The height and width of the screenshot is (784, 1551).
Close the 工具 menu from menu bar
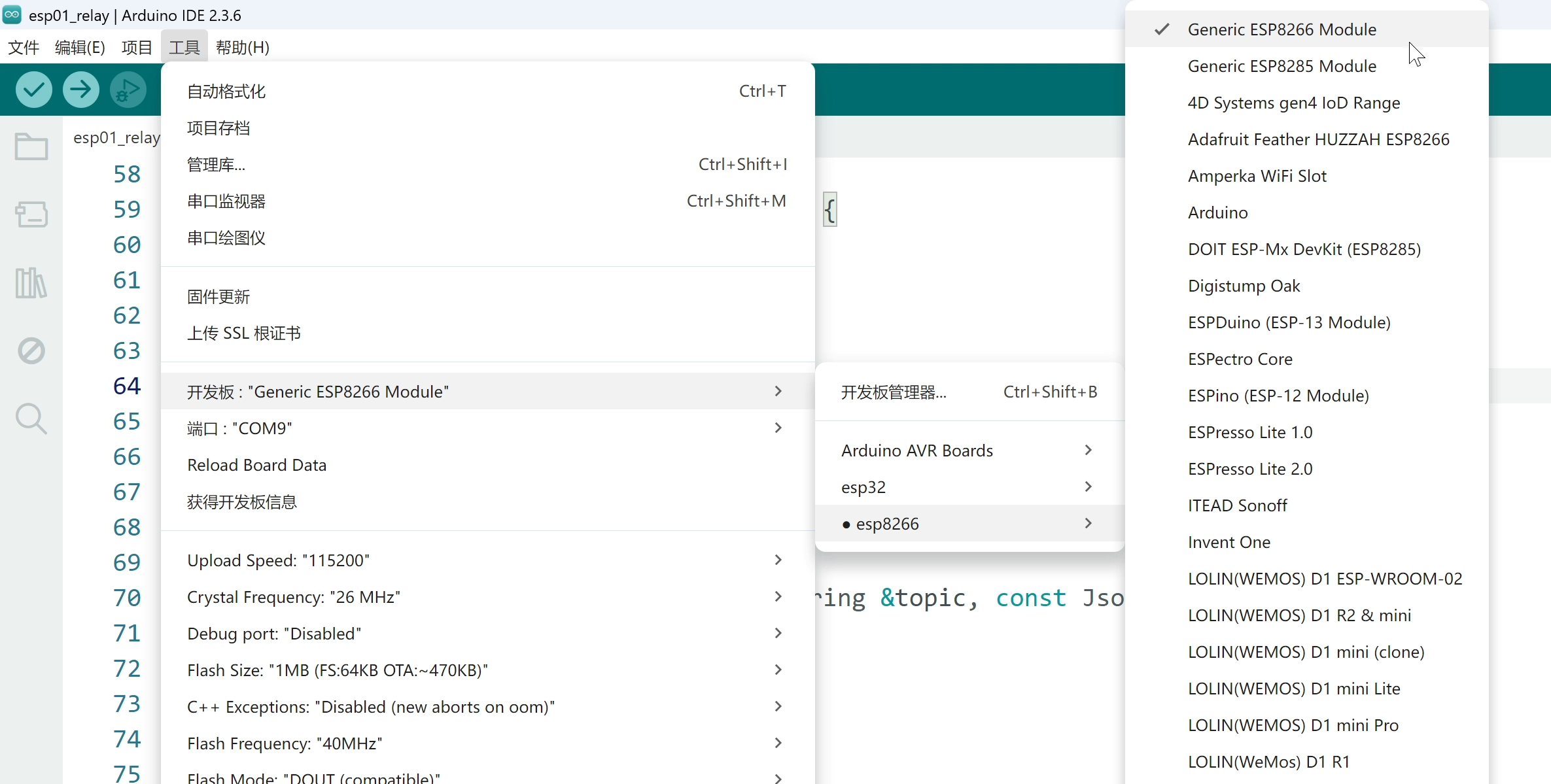[184, 47]
